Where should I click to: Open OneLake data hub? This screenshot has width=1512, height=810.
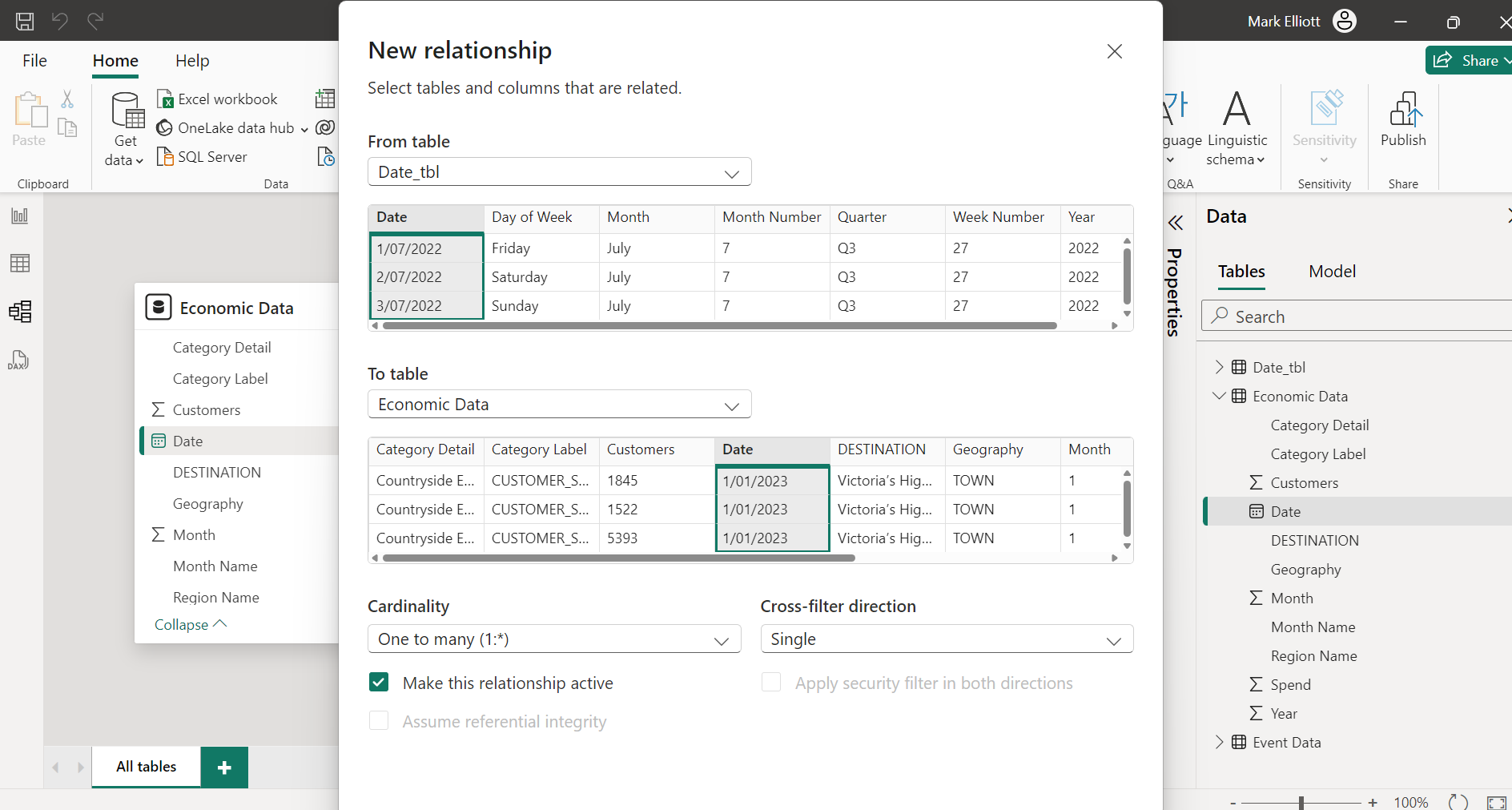click(232, 128)
